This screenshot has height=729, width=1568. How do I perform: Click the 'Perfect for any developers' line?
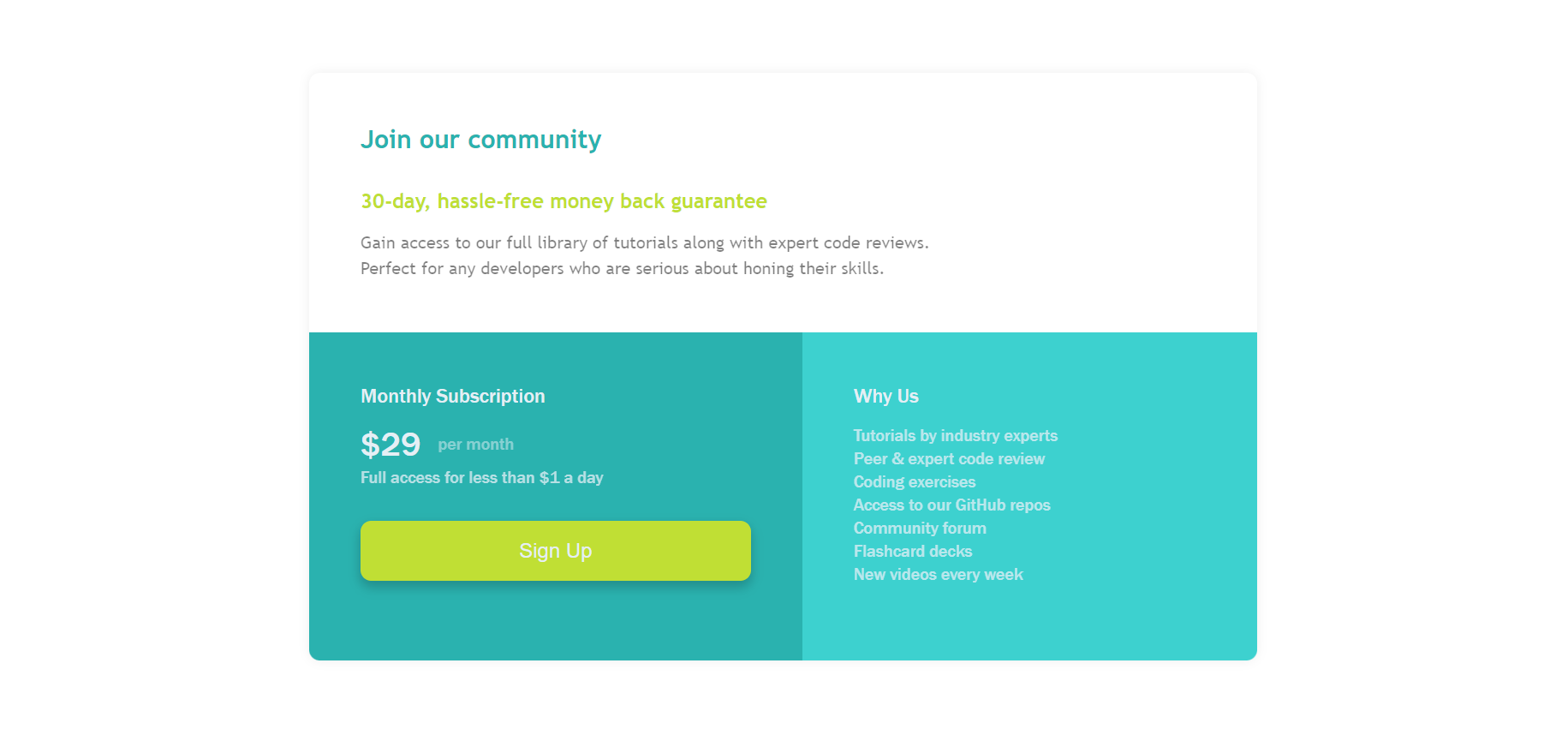pos(622,269)
